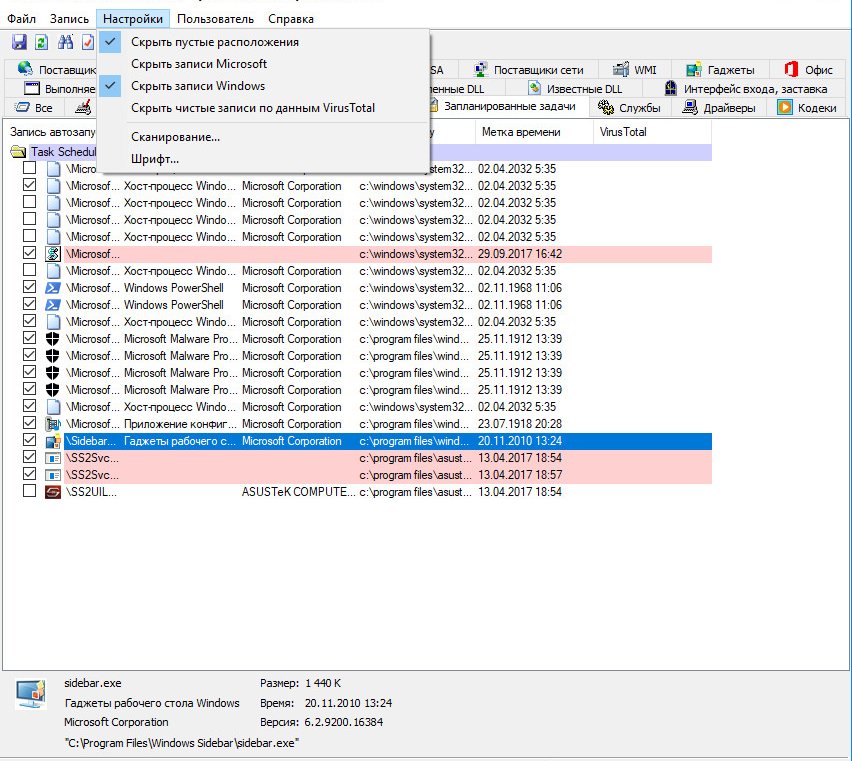Click the floppy disk Save toolbar icon
Screen dimensions: 852x761
pos(20,42)
